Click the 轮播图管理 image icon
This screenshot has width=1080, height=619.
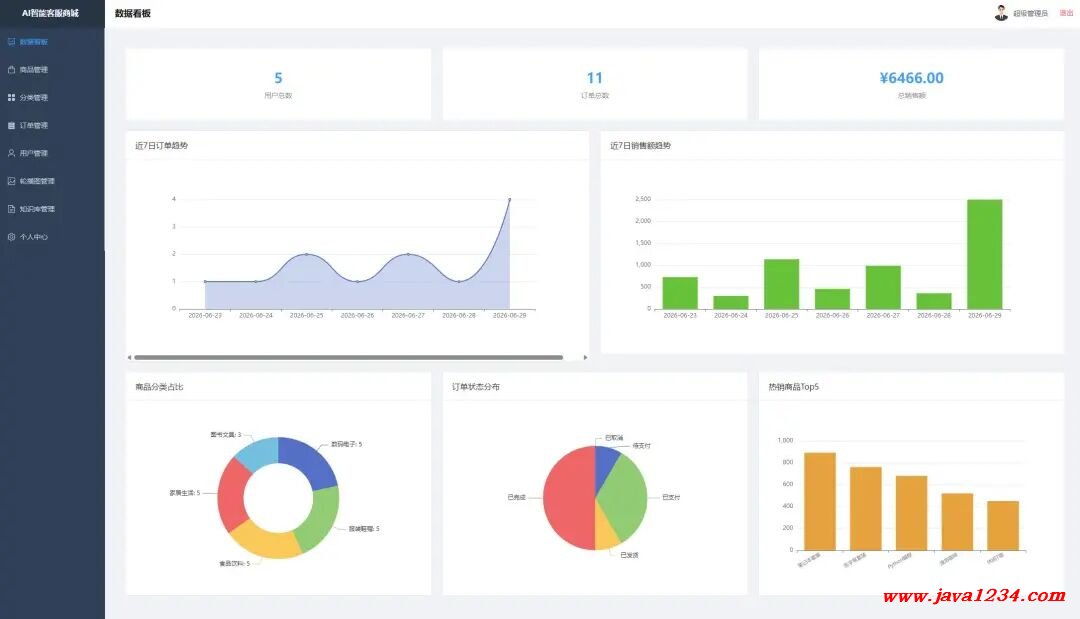pos(11,181)
